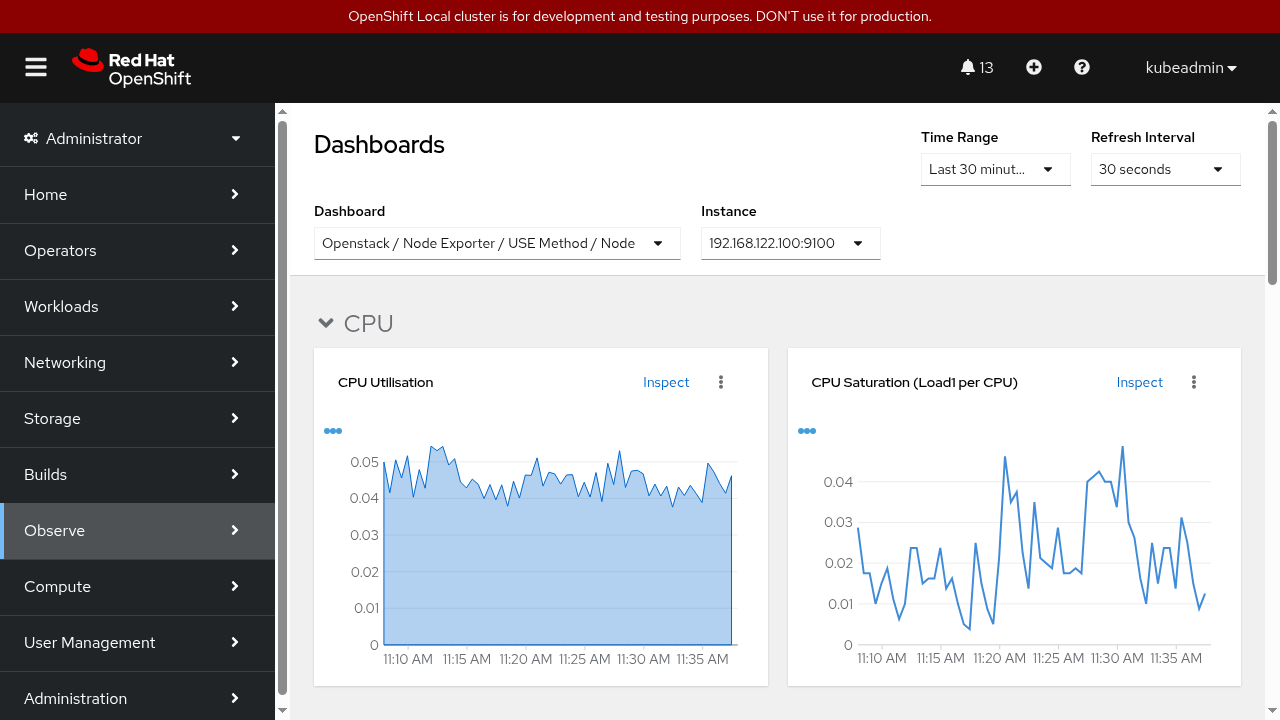
Task: Open the Refresh Interval dropdown
Action: tap(1165, 169)
